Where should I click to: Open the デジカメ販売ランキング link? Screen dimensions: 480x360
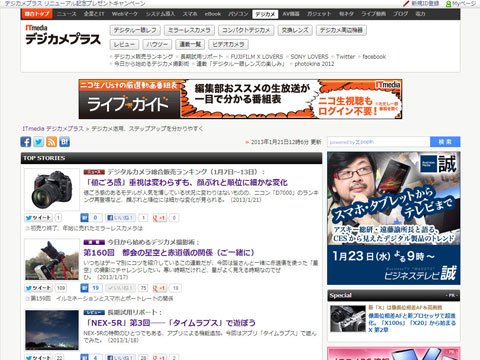pos(144,57)
